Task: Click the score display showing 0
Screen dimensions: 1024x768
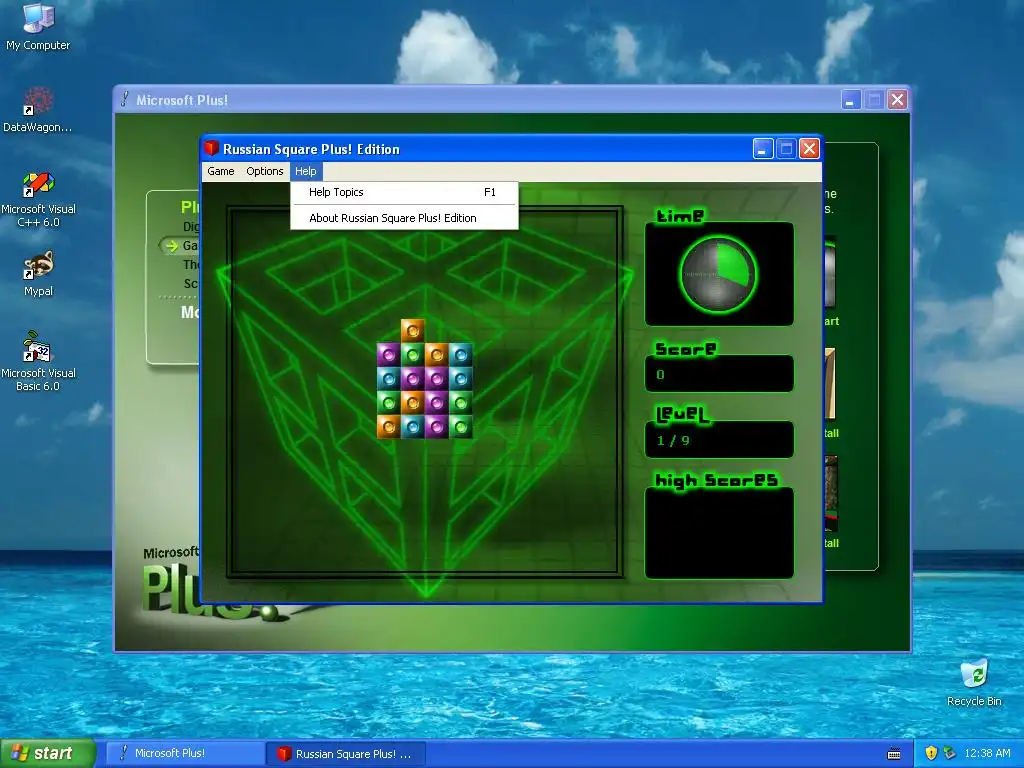Action: 719,374
